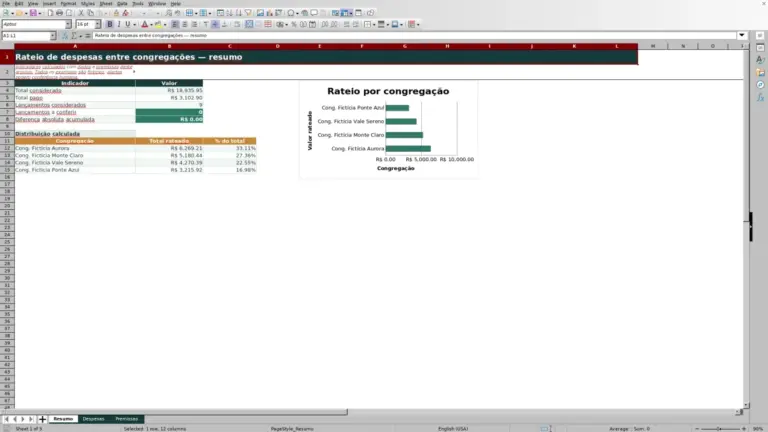This screenshot has height=432, width=768.
Task: Select the Resumo sheet tab
Action: click(63, 419)
